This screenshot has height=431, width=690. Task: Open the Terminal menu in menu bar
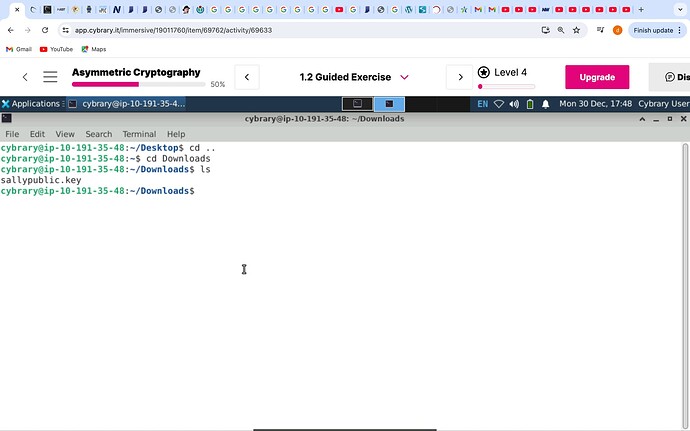coord(139,134)
